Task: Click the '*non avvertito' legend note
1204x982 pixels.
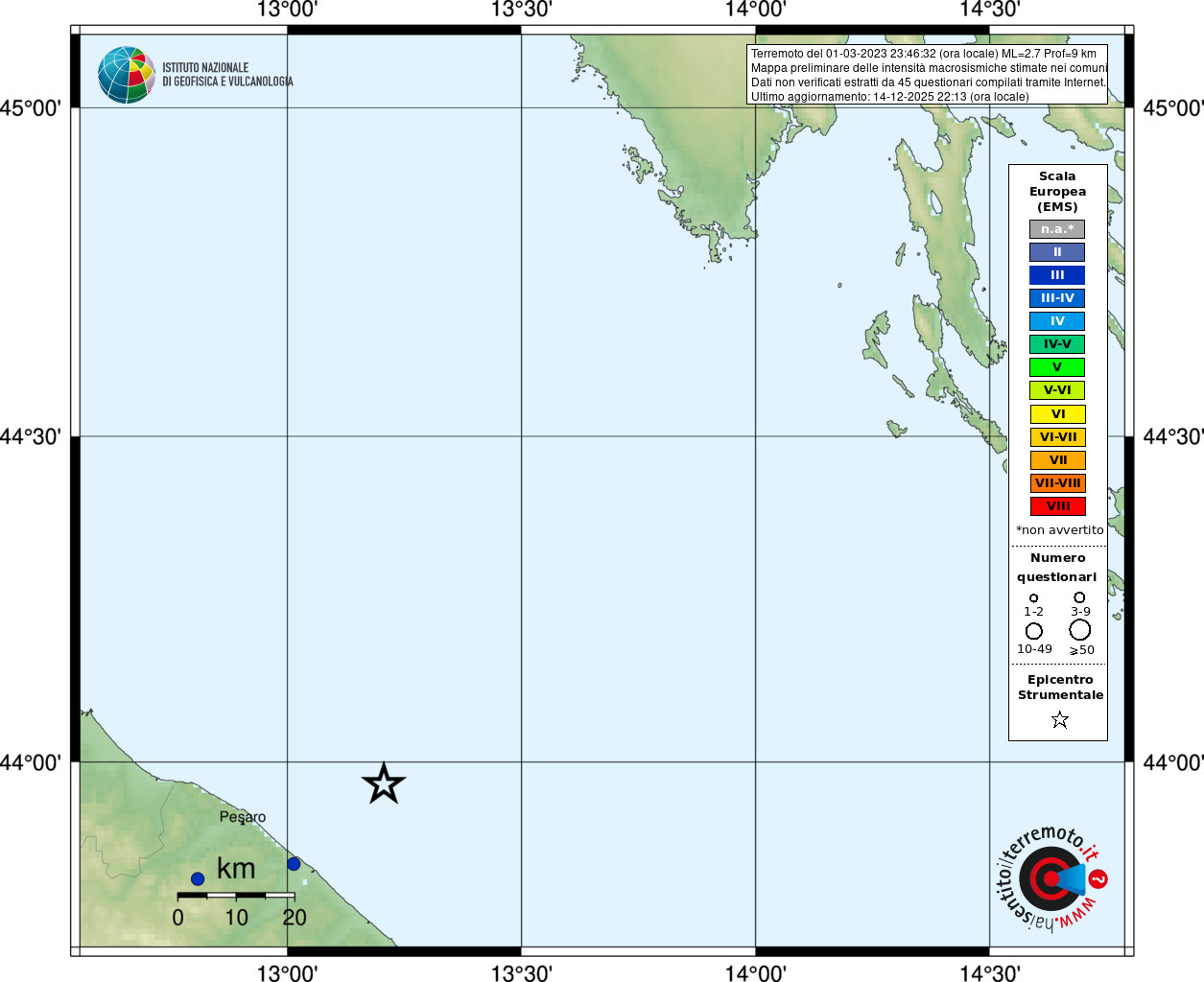Action: (1060, 530)
